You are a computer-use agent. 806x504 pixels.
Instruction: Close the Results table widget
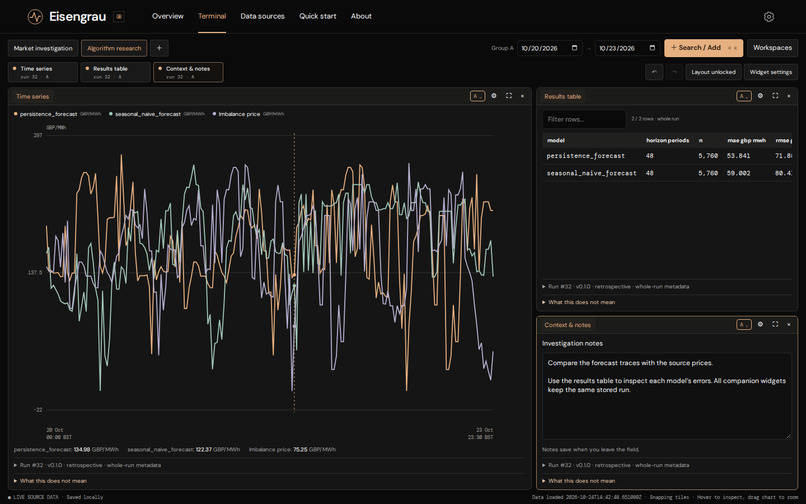point(789,96)
